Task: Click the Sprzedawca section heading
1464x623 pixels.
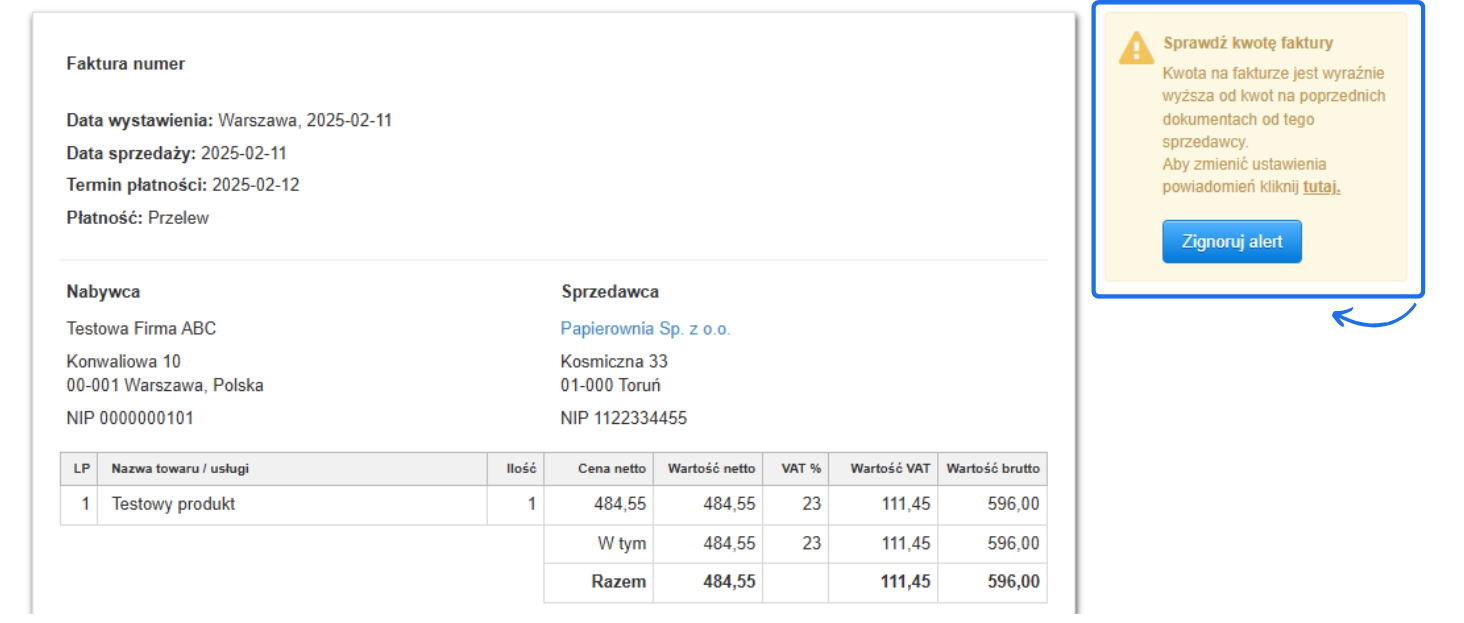Action: tap(610, 292)
